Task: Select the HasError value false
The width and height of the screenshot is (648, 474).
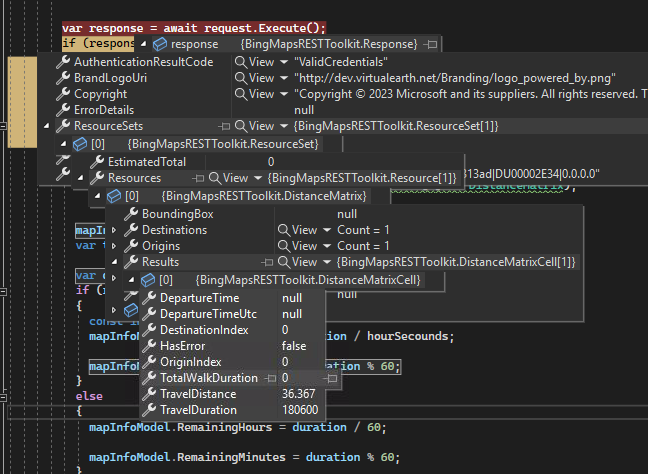Action: (294, 346)
